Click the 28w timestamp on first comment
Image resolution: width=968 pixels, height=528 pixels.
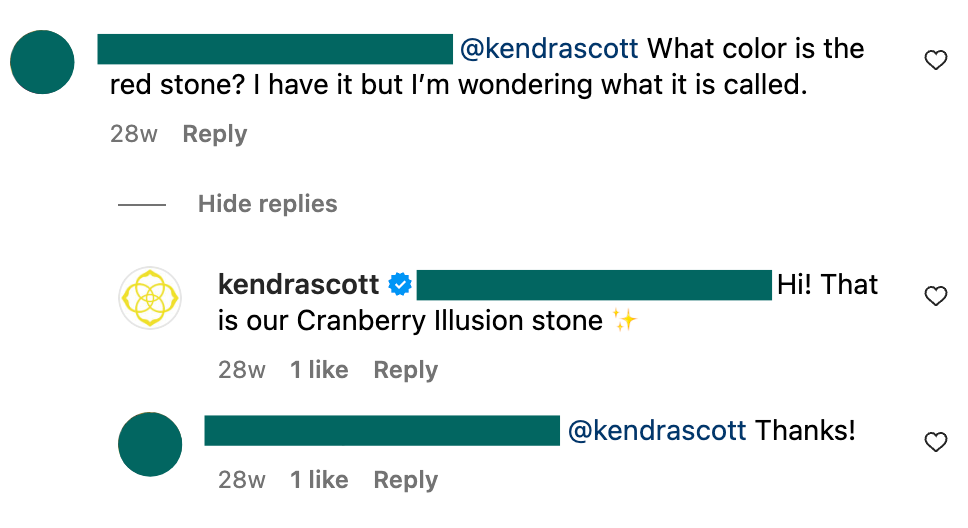click(134, 134)
